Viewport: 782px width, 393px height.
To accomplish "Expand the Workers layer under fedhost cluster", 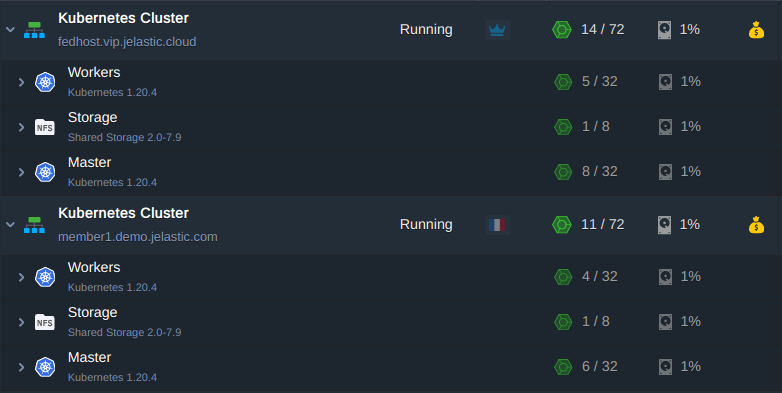I will tap(21, 82).
